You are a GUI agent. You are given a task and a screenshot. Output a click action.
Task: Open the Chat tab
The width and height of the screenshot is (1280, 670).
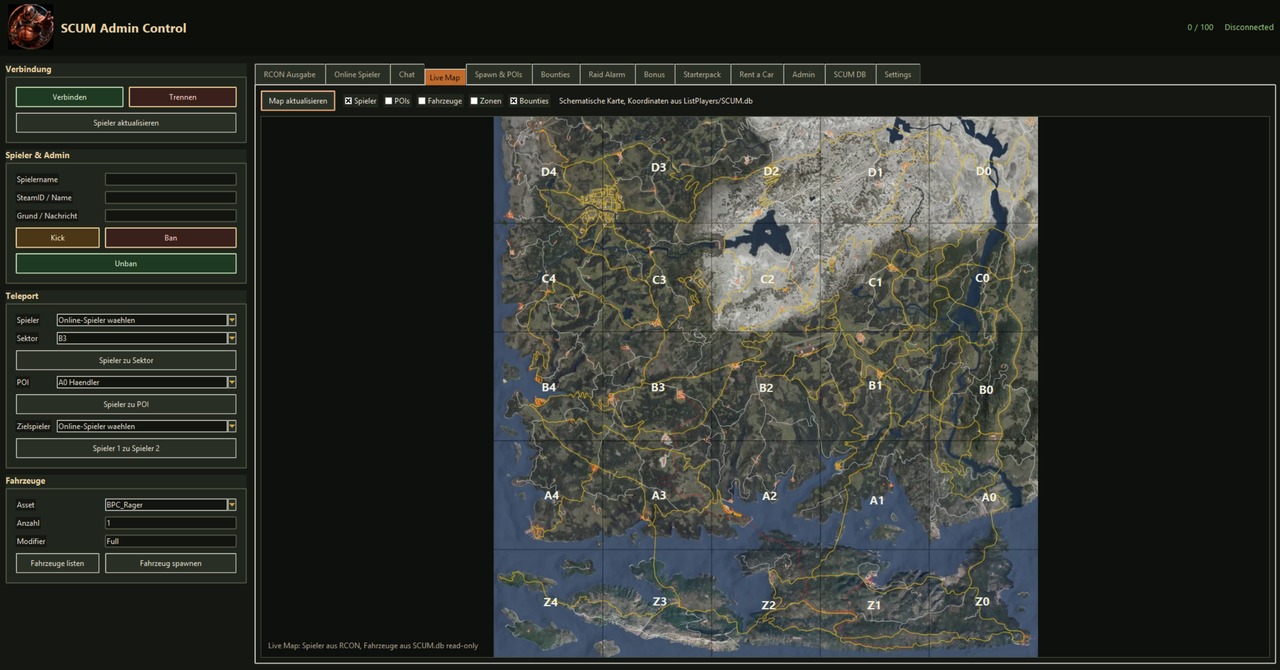tap(407, 74)
